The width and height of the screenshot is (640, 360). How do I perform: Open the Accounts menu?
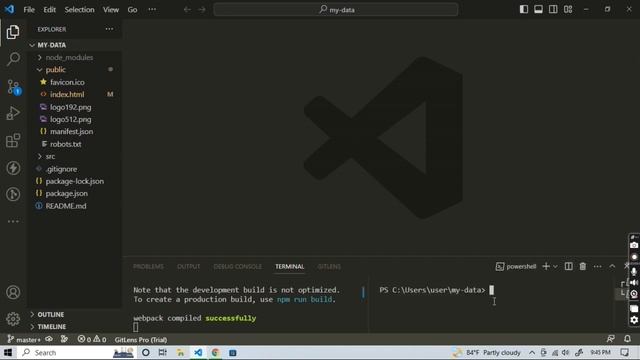13,292
